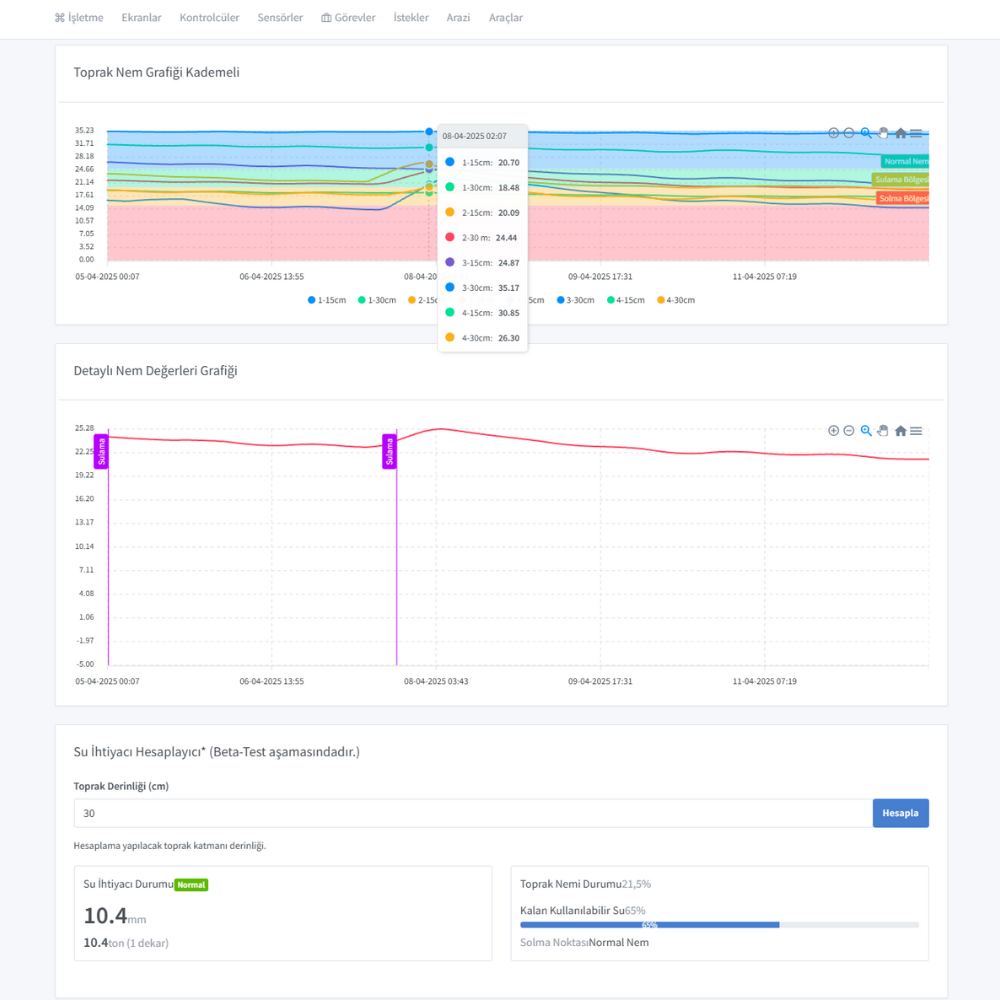
Task: Click the Toprak Derinliği input field
Action: pyautogui.click(x=470, y=813)
